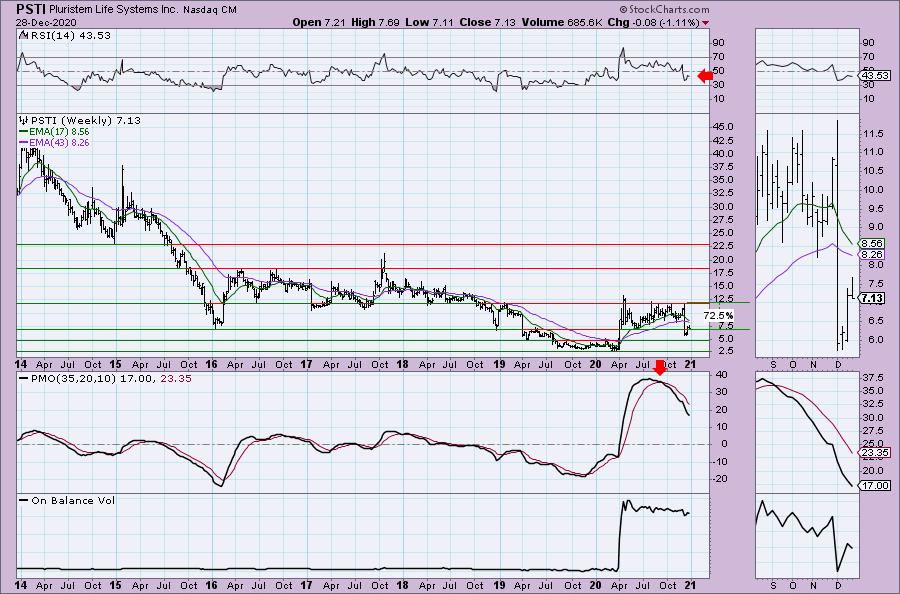The width and height of the screenshot is (900, 594).
Task: Click the PSTI (Weekly) bar-style legend marker
Action: pyautogui.click(x=23, y=121)
